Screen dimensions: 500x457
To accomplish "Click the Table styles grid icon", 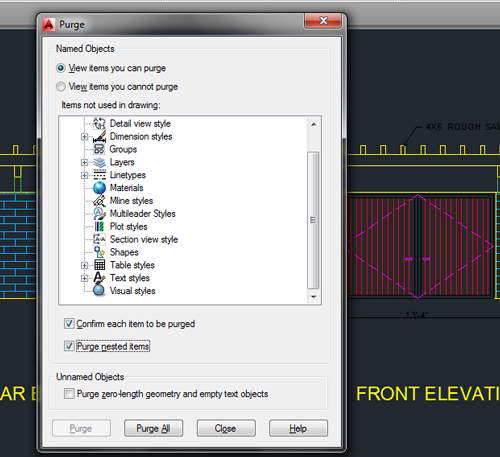I will 99,265.
